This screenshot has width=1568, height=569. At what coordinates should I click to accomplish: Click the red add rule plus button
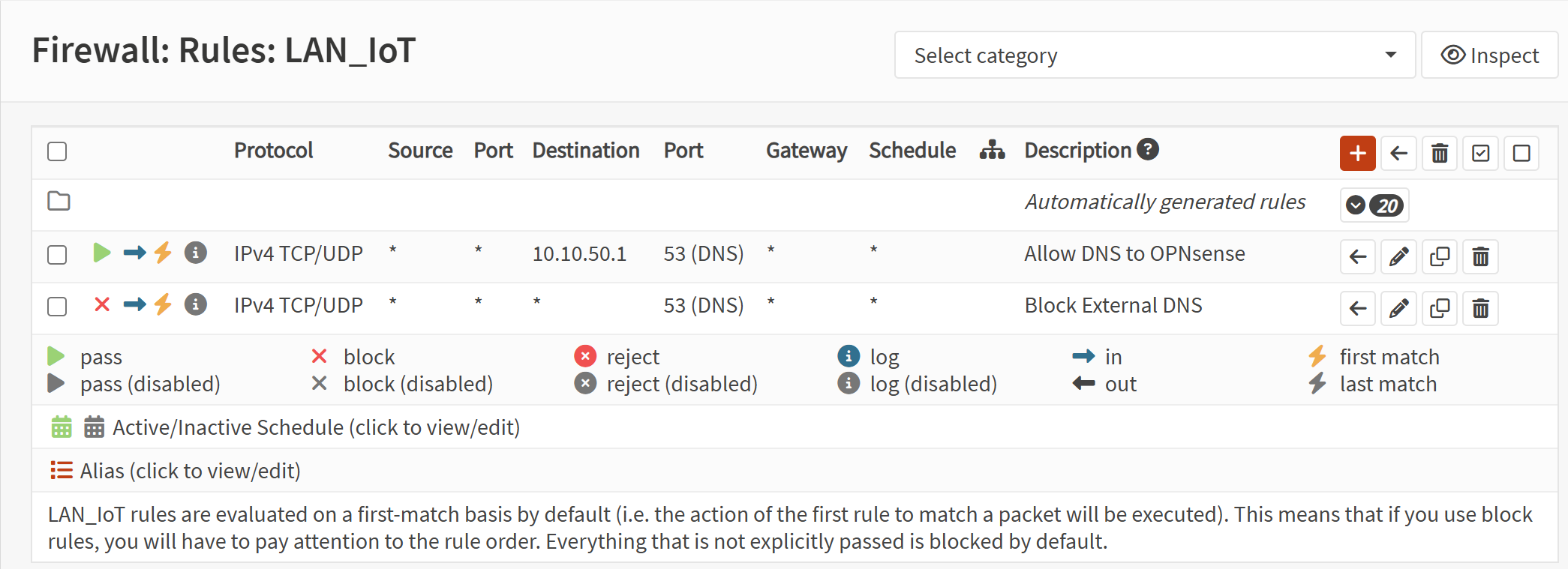[x=1357, y=154]
